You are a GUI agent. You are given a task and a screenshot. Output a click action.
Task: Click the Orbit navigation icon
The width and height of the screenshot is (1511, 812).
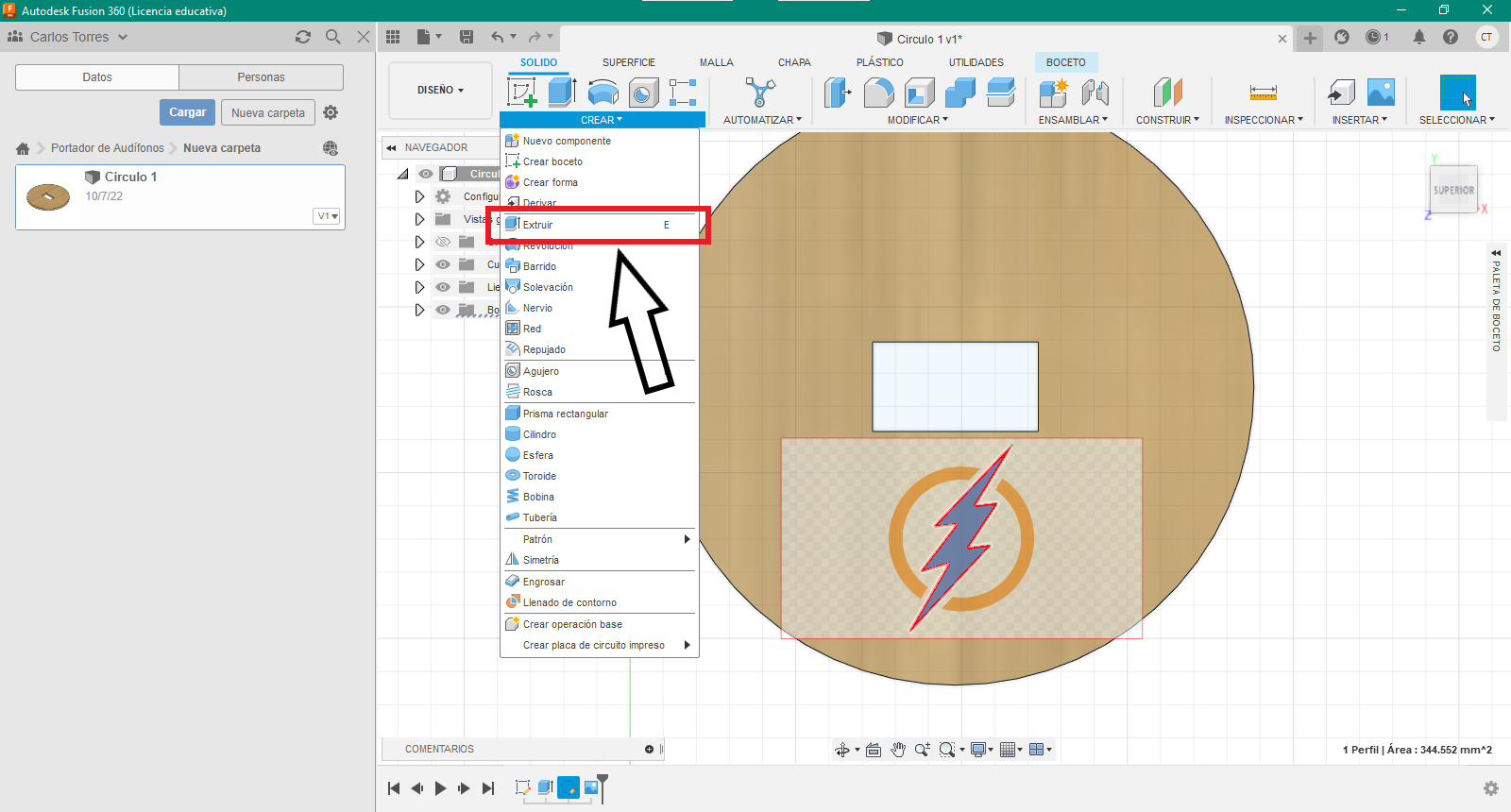click(x=842, y=750)
